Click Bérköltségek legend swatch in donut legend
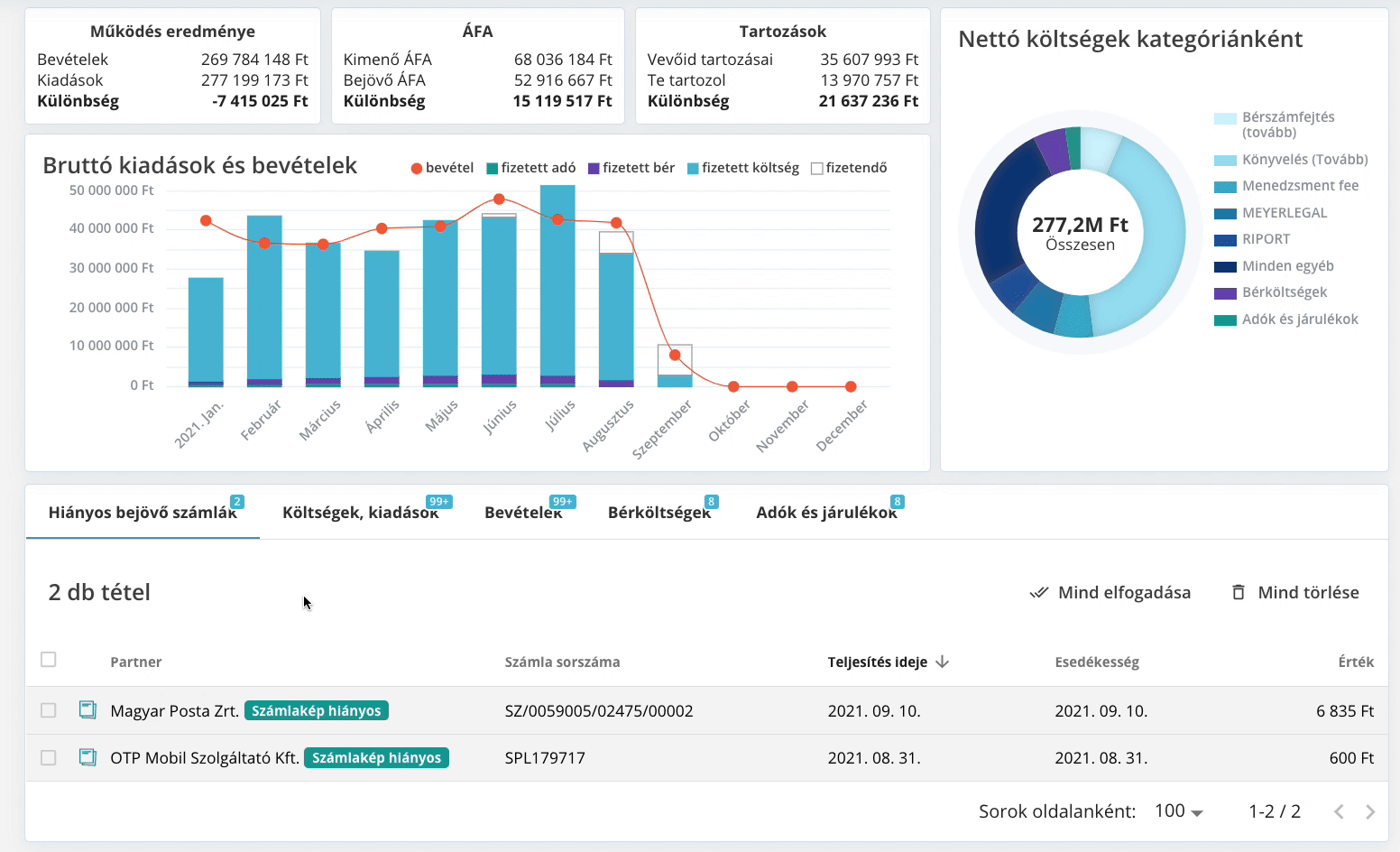Image resolution: width=1400 pixels, height=852 pixels. 1225,293
